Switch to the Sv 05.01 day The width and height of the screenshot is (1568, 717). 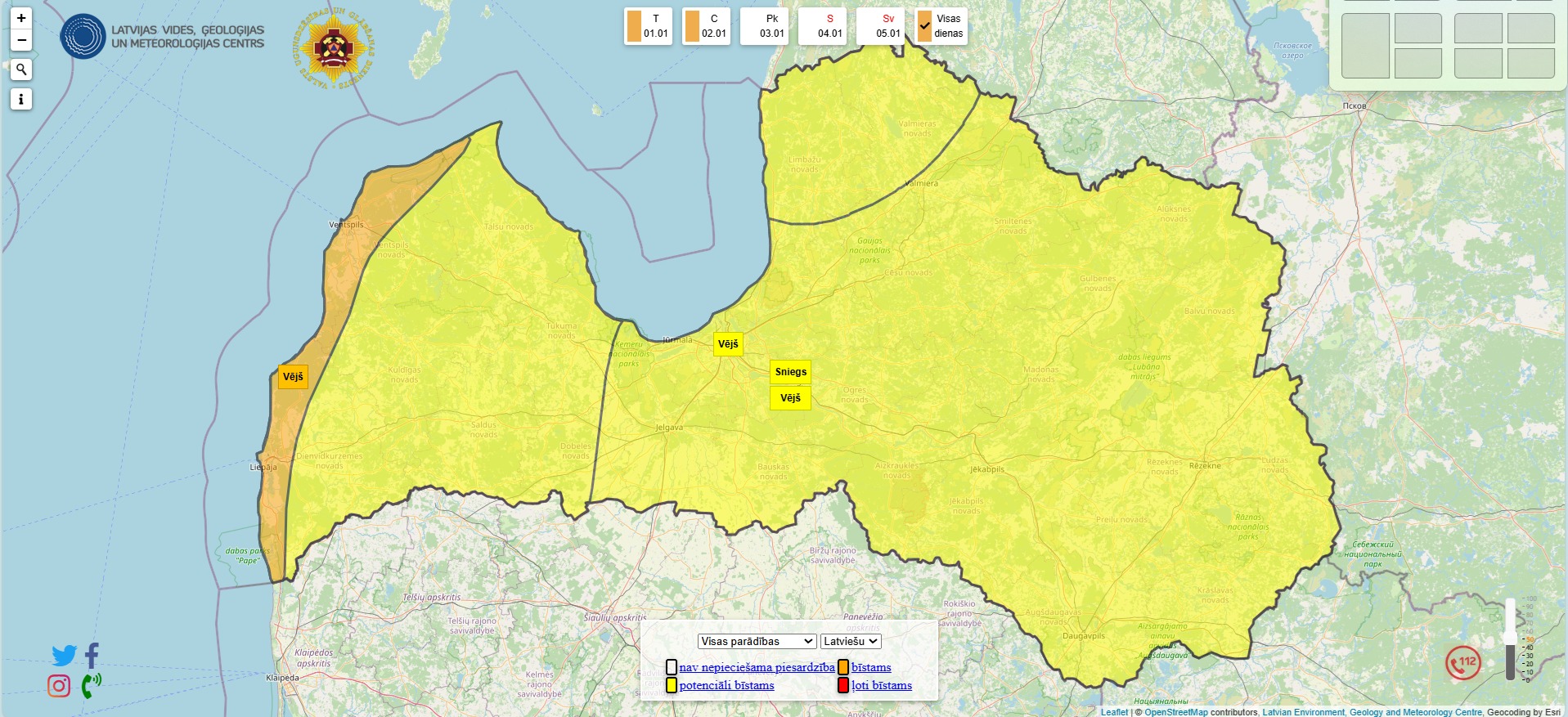point(880,26)
